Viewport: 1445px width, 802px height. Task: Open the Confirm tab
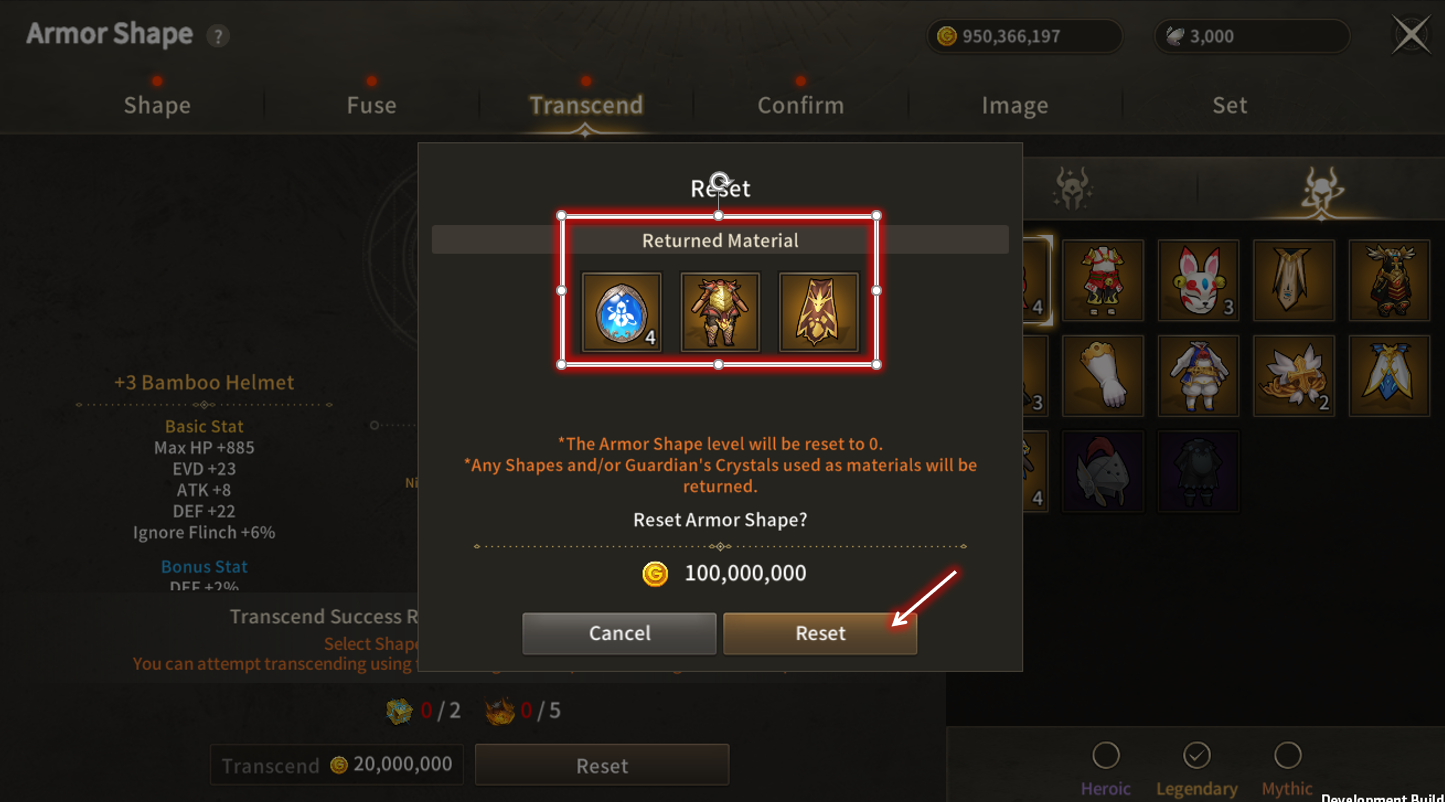pyautogui.click(x=800, y=105)
